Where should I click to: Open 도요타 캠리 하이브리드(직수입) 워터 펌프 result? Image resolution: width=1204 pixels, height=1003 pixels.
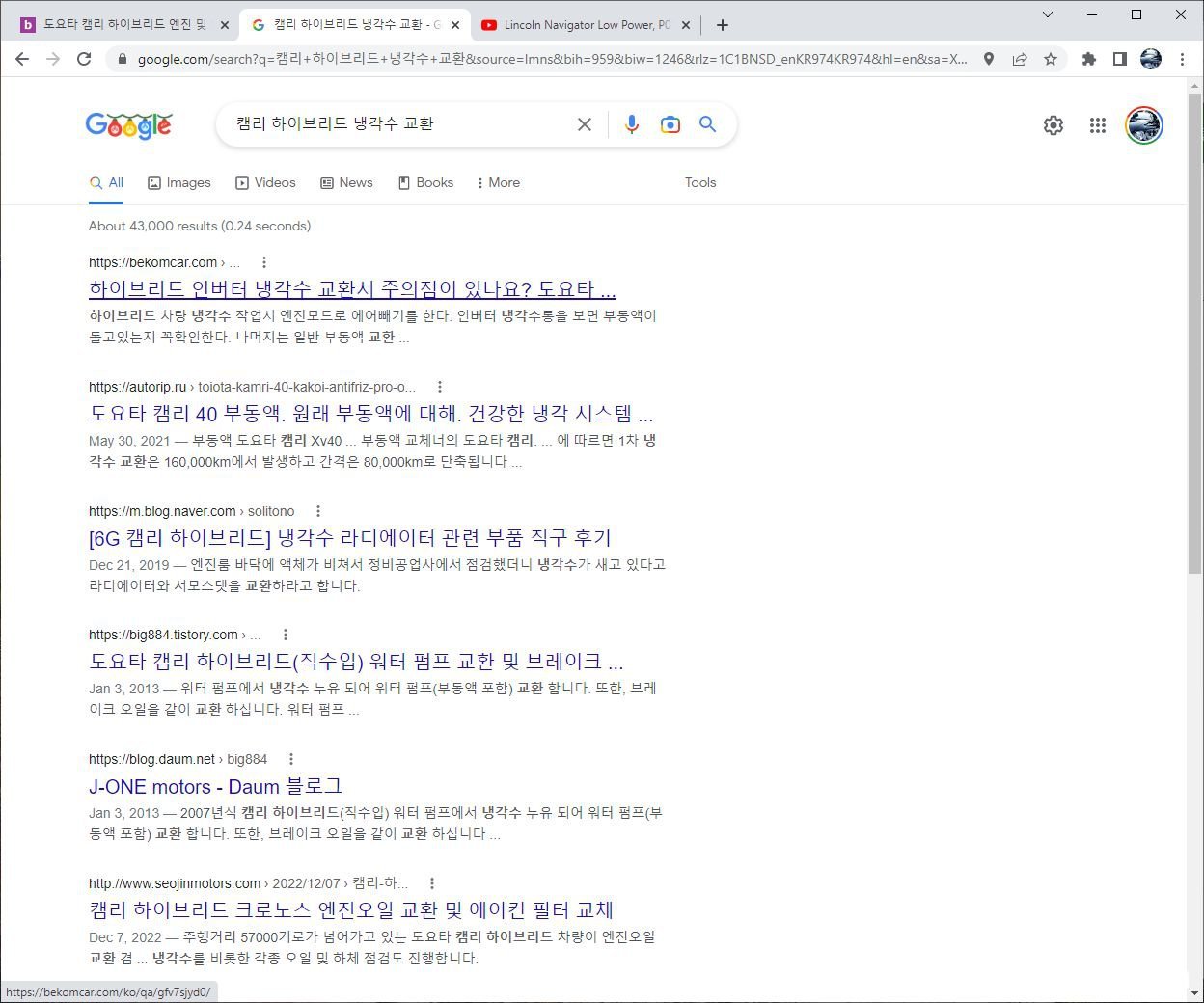[x=356, y=662]
